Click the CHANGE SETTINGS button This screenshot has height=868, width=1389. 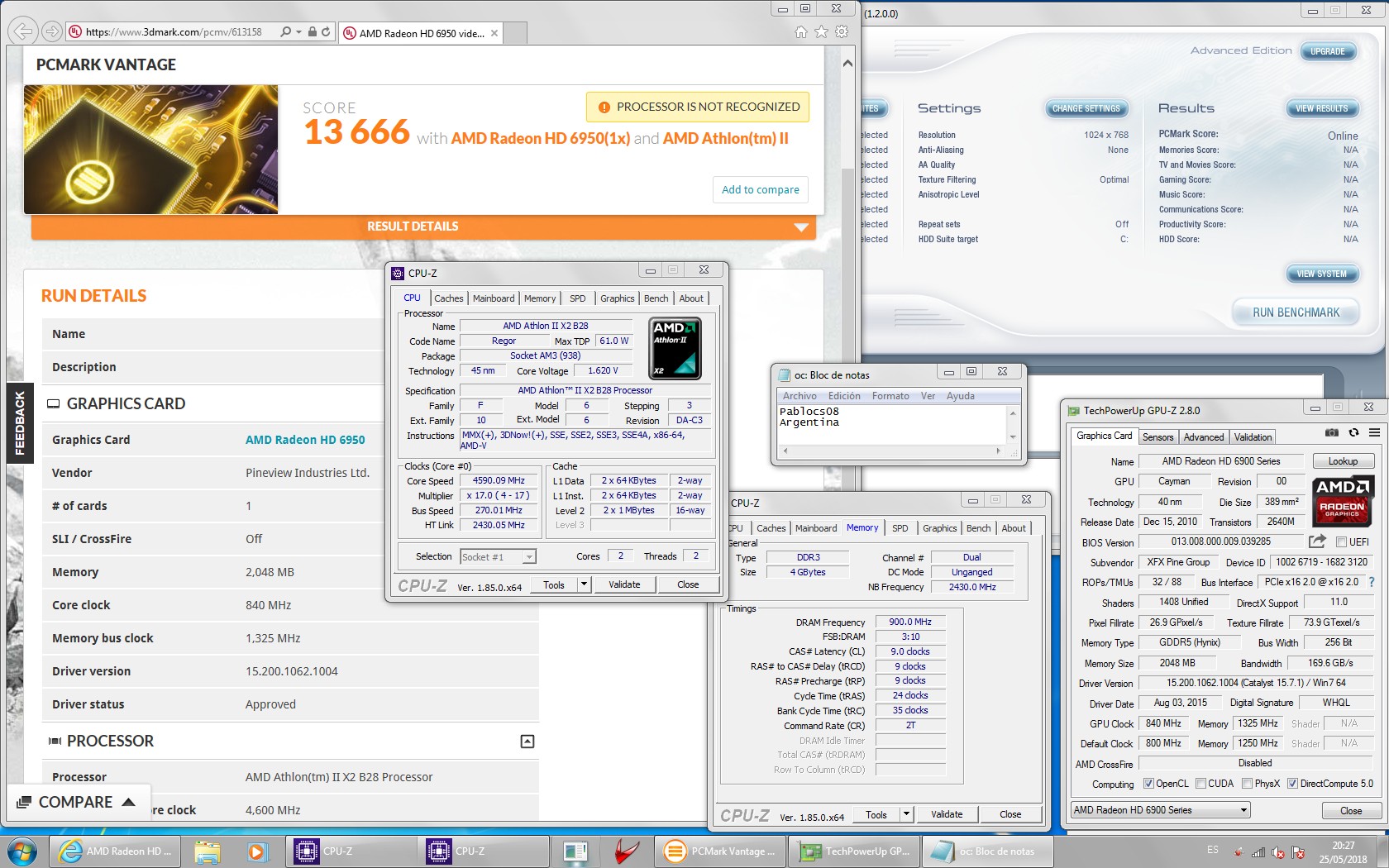[x=1086, y=108]
